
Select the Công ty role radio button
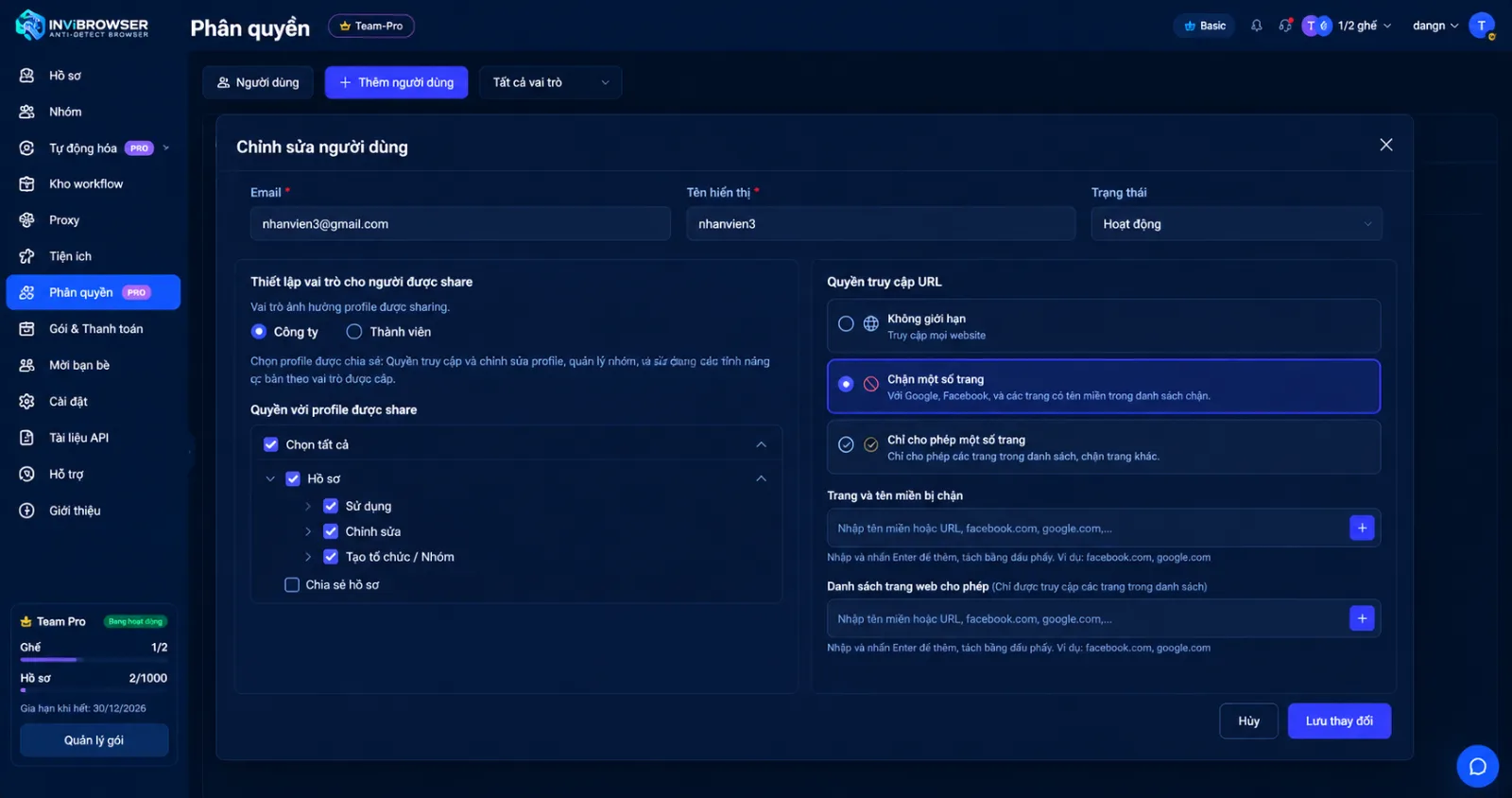[x=259, y=332]
